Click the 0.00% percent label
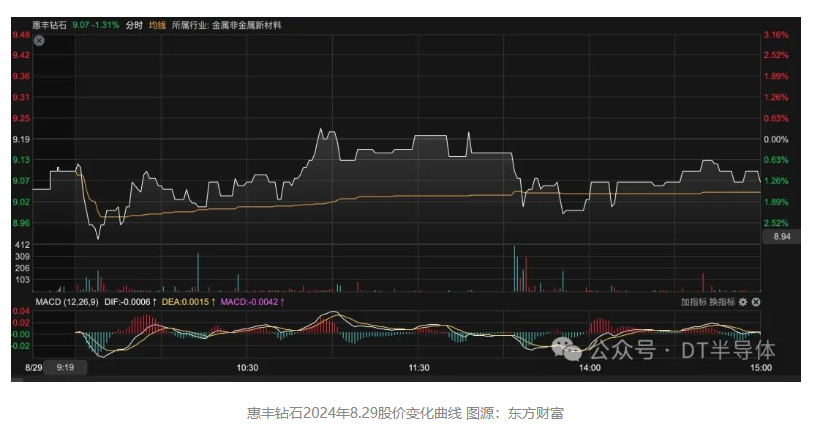This screenshot has height=434, width=813. pyautogui.click(x=776, y=139)
